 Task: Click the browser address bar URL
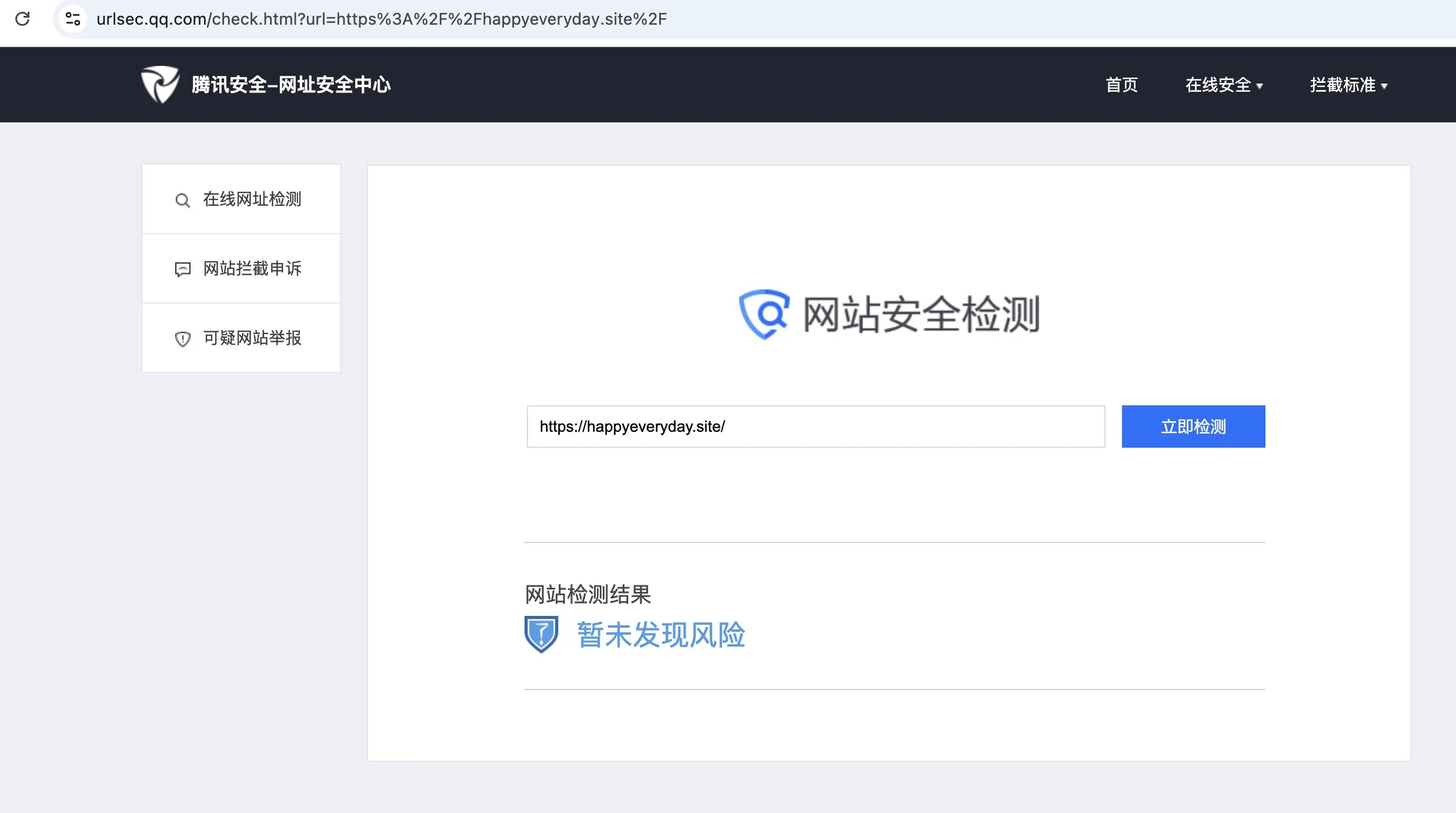point(381,19)
